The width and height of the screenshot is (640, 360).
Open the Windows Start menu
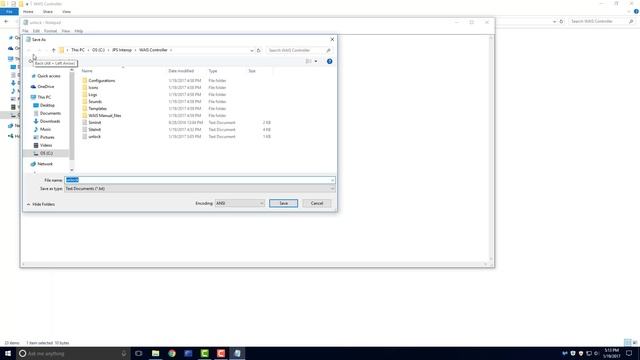(8, 353)
